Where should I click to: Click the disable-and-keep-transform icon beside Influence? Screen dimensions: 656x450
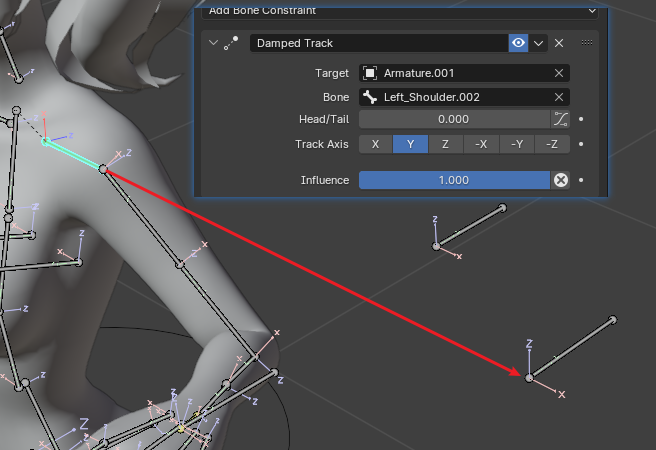[x=561, y=180]
